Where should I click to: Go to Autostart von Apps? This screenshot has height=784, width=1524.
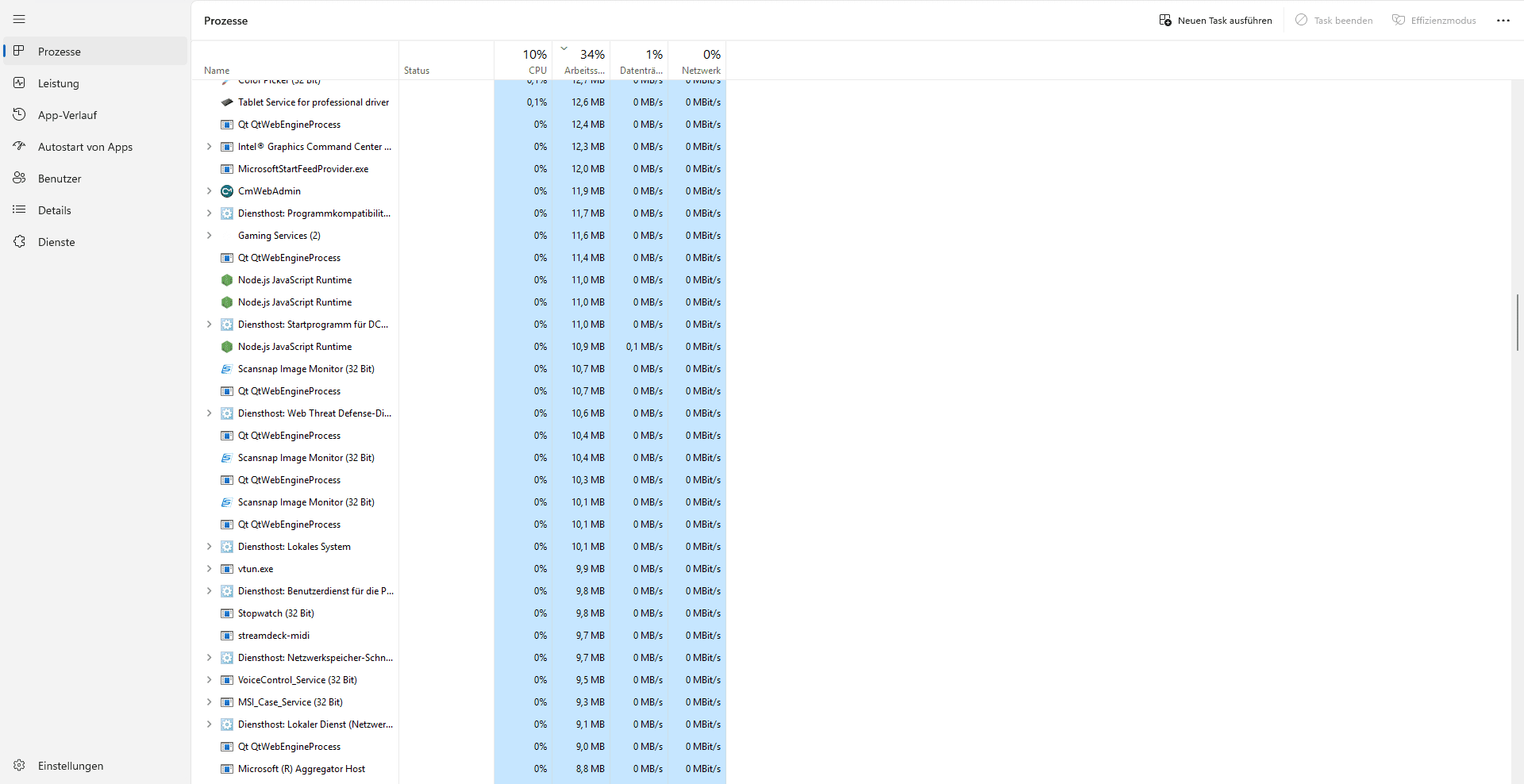click(95, 146)
